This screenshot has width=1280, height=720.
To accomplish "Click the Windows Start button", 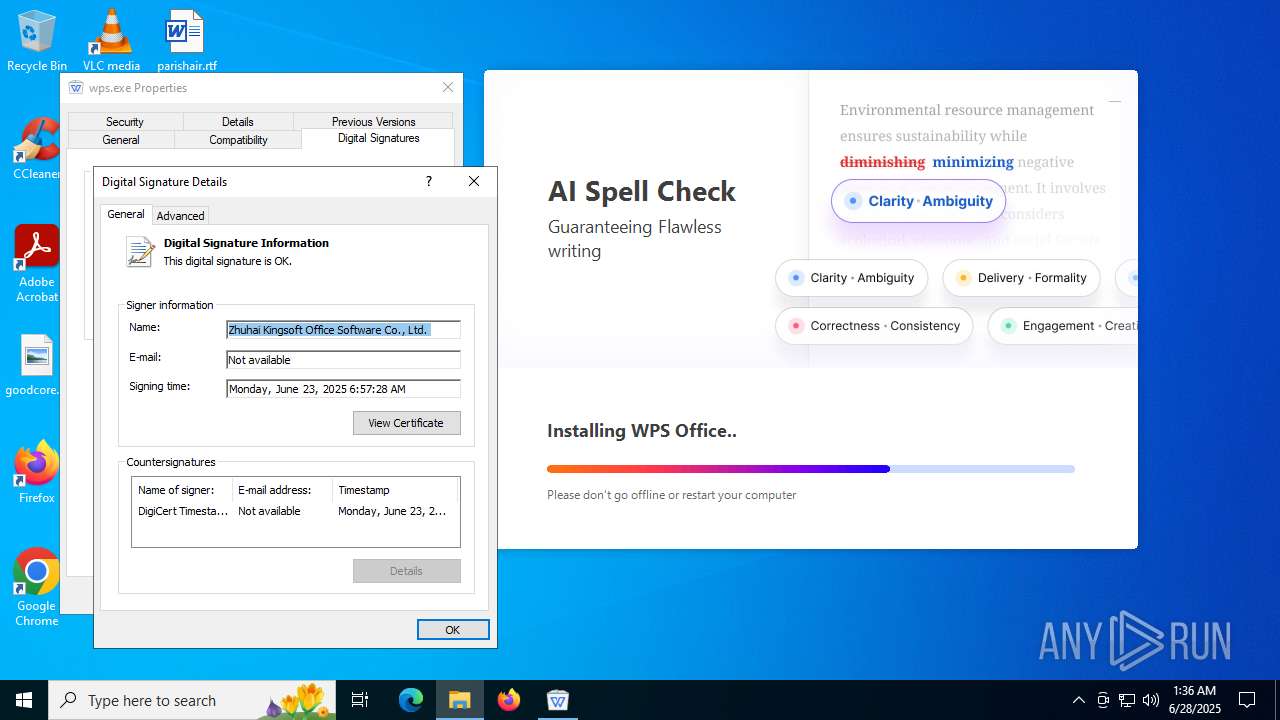I will 24,700.
